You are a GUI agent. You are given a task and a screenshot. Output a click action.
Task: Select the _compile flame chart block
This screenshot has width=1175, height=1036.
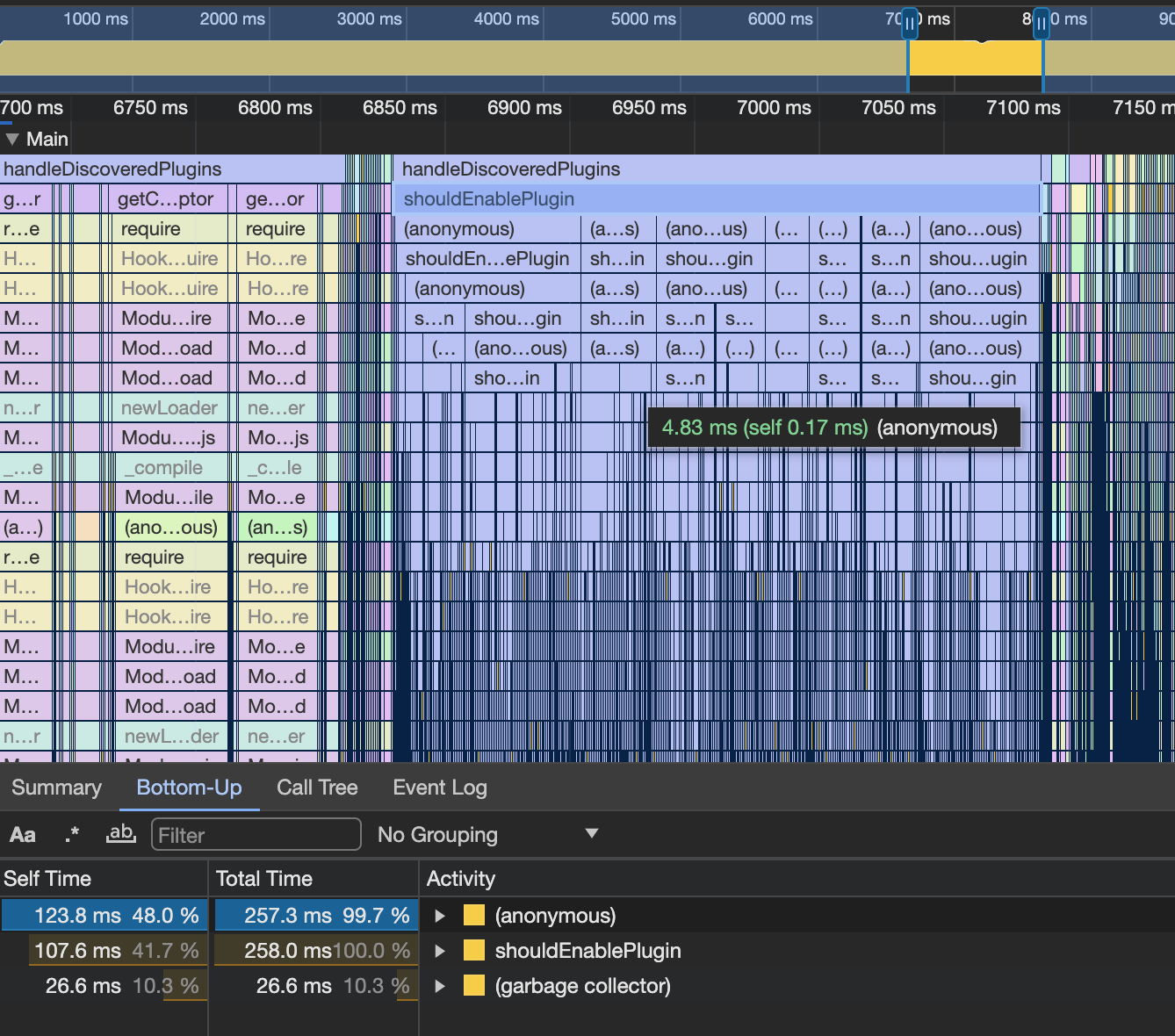pyautogui.click(x=172, y=468)
